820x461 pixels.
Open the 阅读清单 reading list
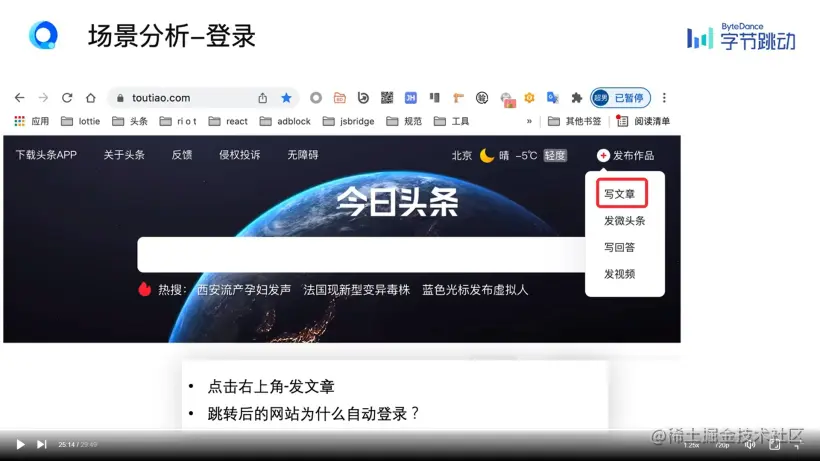coord(643,121)
